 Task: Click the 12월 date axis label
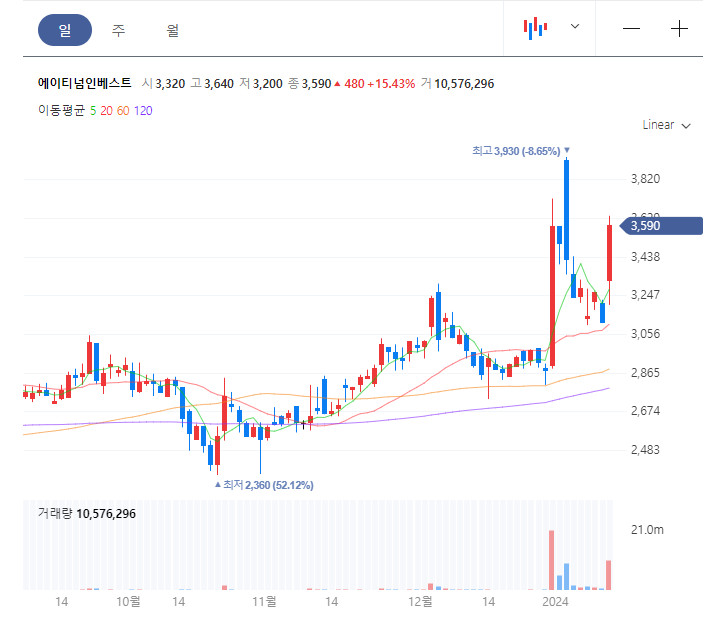tap(420, 602)
